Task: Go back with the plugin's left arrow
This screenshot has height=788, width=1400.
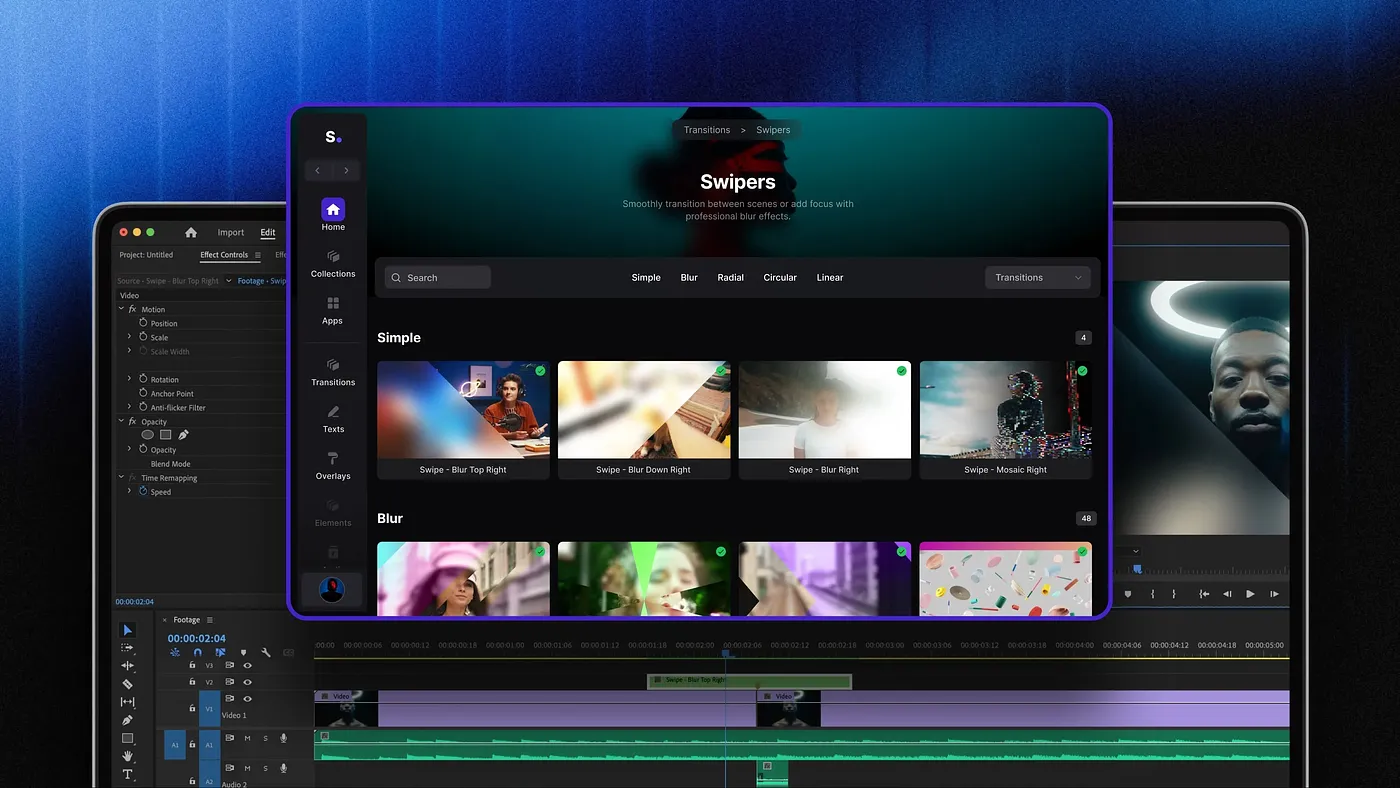Action: [318, 171]
